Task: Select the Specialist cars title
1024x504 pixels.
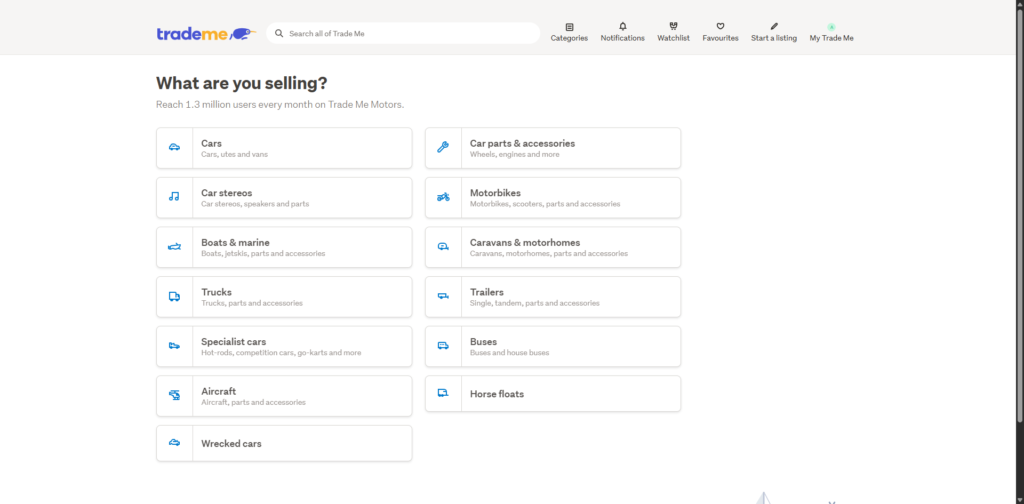Action: (x=234, y=341)
